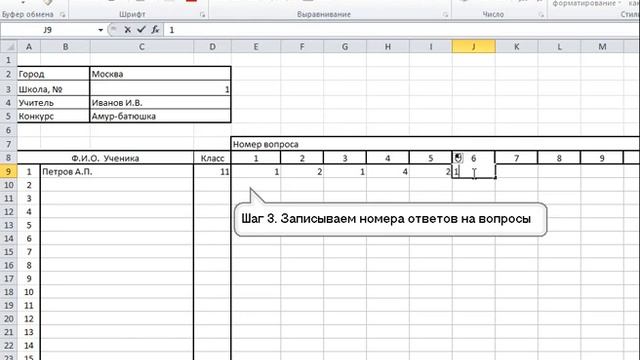Click the cell containing Амур-батюшка

point(160,116)
